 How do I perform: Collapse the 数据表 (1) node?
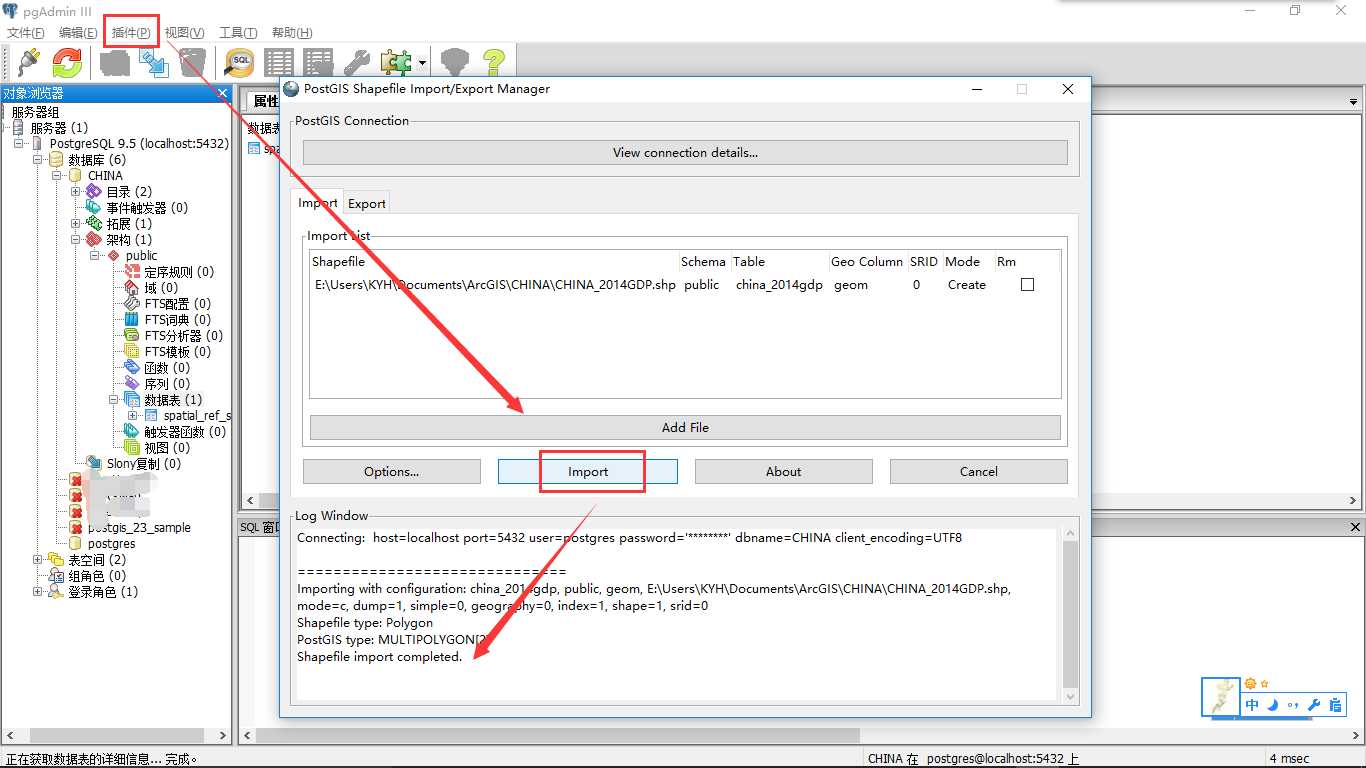114,399
